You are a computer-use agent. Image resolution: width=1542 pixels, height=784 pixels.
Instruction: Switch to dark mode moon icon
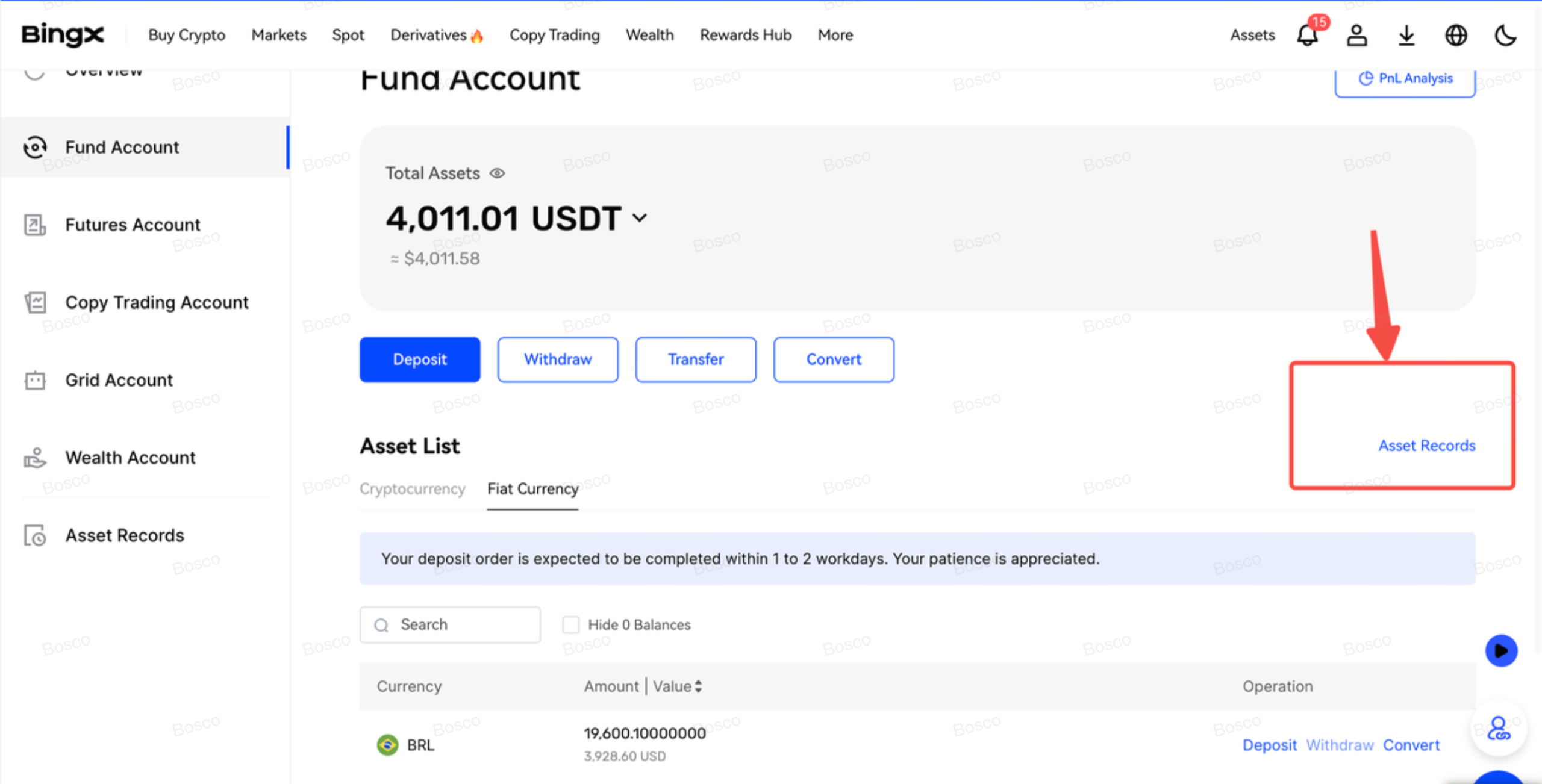(1505, 35)
